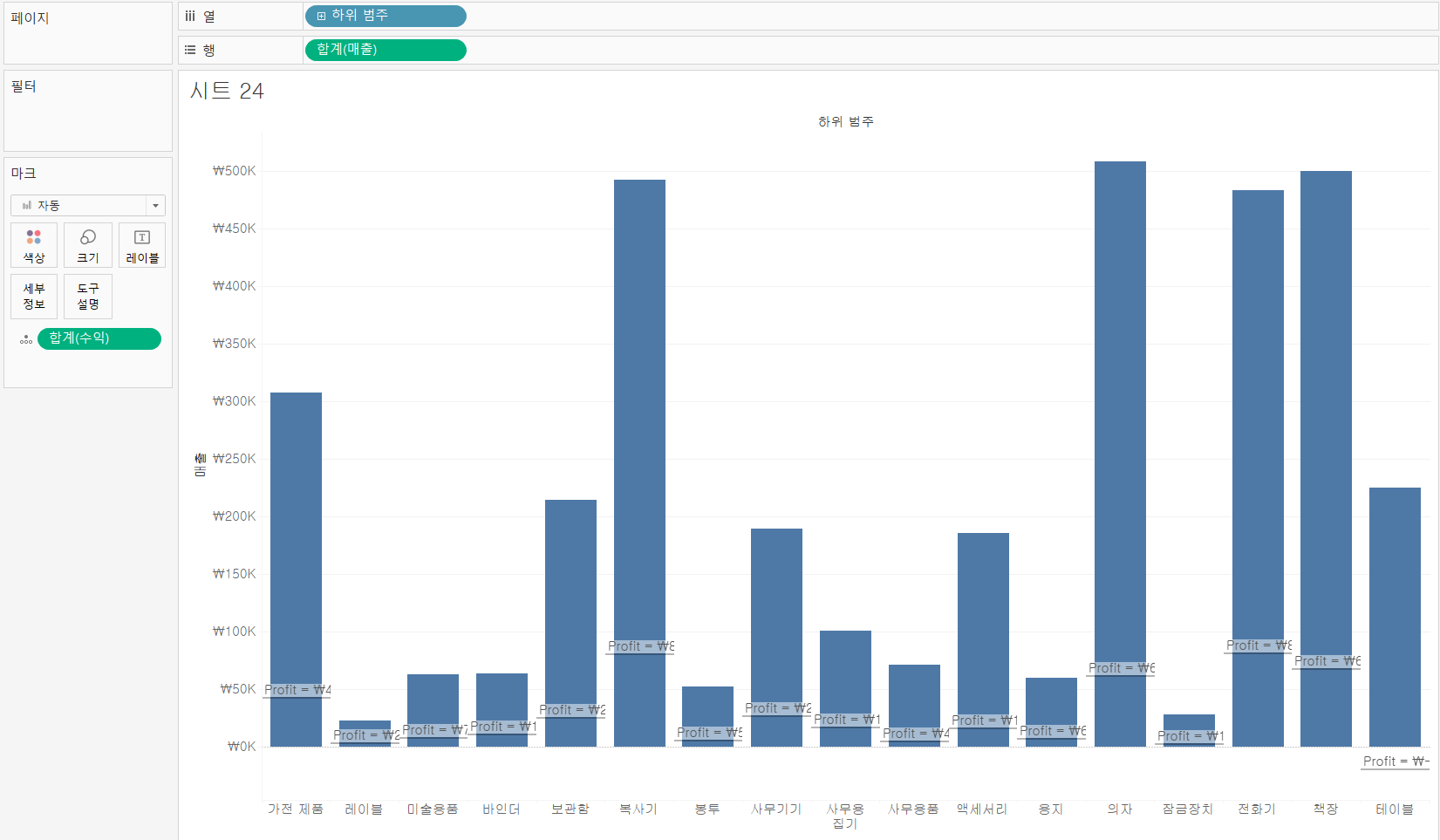Click the Profit label below 테이블 bar
1440x840 pixels.
[1396, 761]
